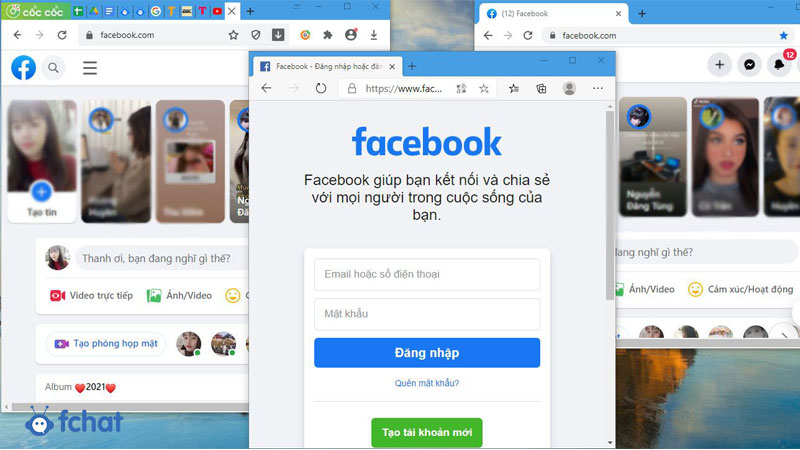Click the scroll down arrow in Edge page
The height and width of the screenshot is (450, 800).
pos(610,443)
